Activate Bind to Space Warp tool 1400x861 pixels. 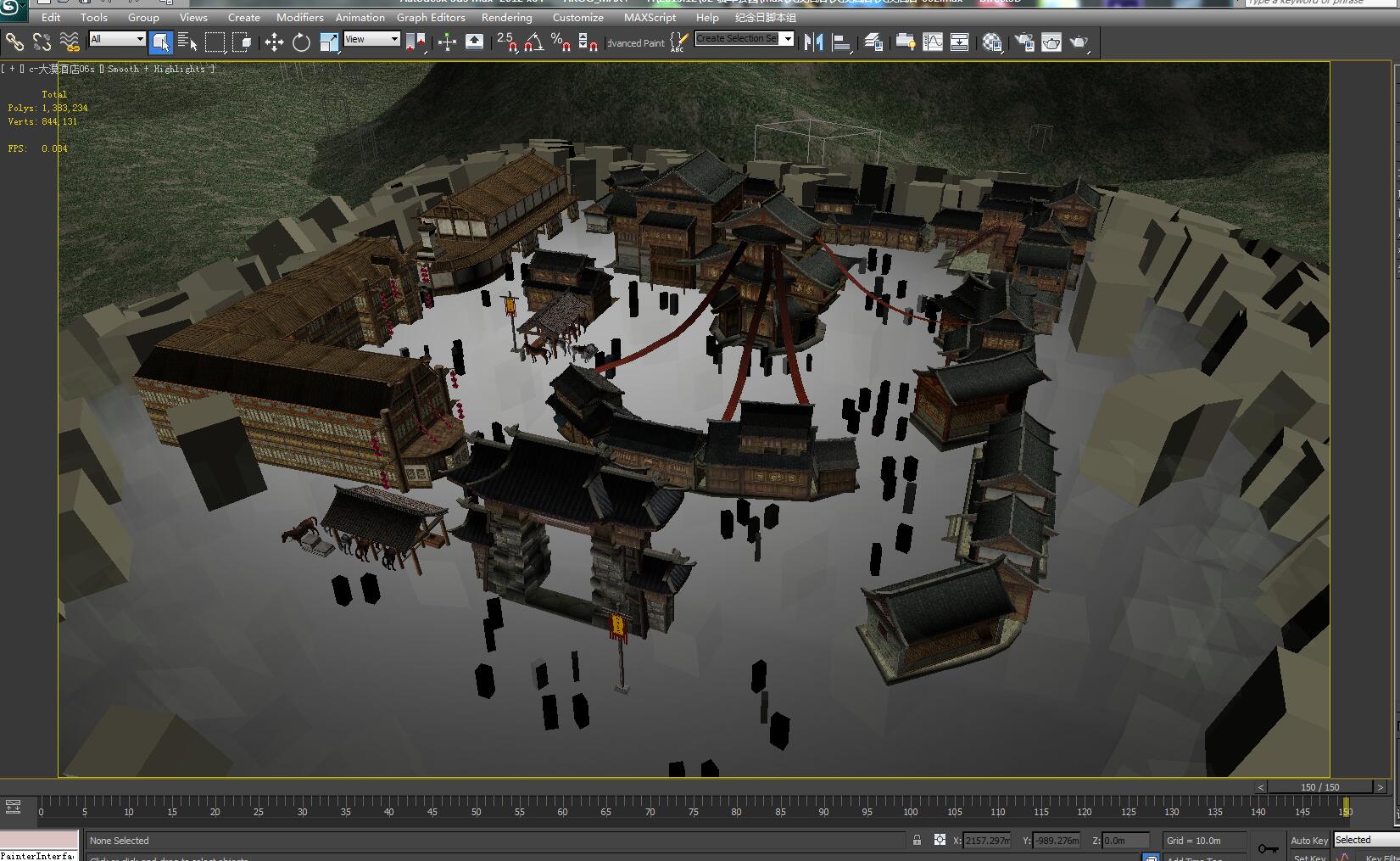[70, 42]
